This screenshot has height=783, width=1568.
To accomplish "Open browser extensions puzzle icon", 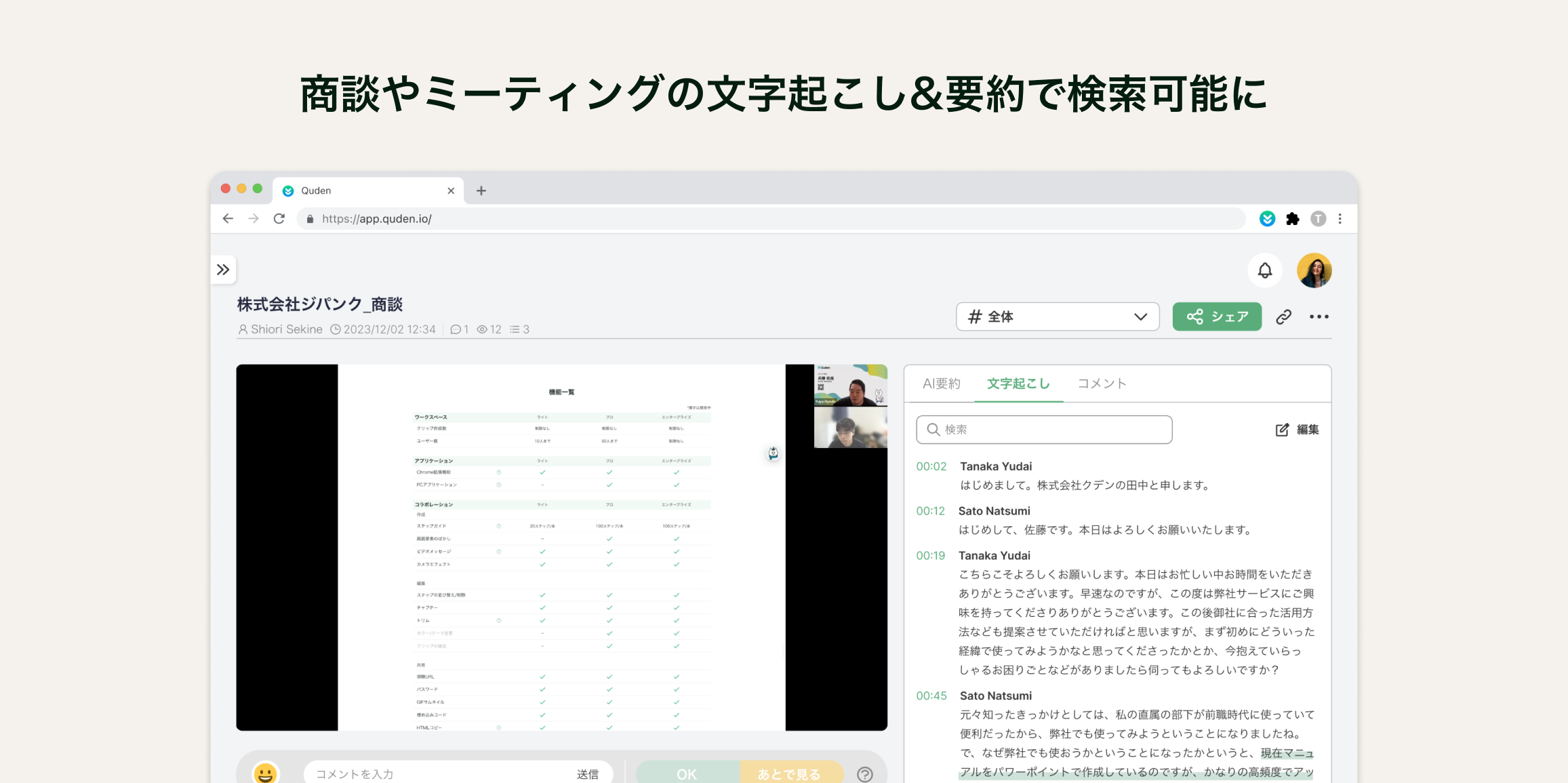I will tap(1293, 218).
